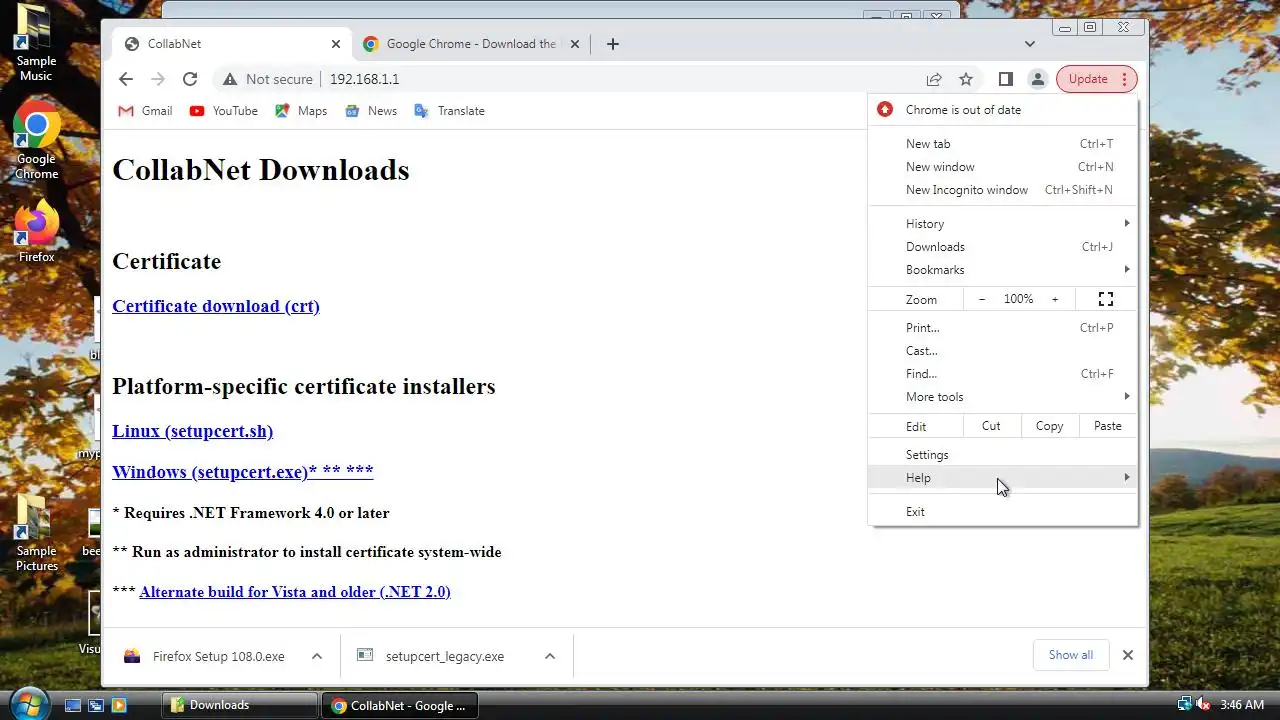This screenshot has height=720, width=1280.
Task: Expand the History submenu
Action: point(1002,224)
